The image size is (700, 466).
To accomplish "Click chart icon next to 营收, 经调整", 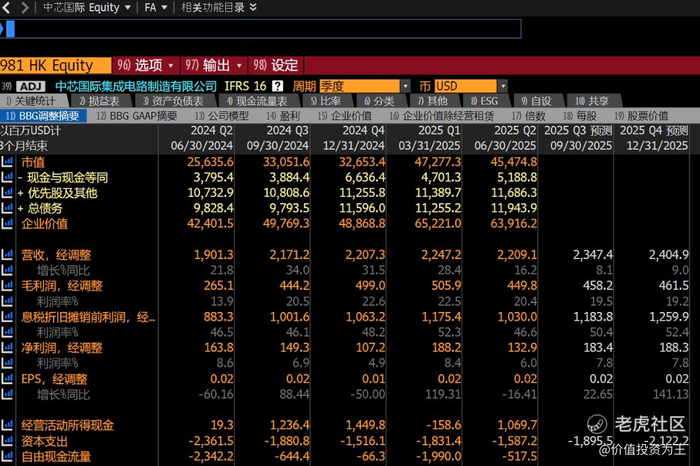I will click(8, 255).
